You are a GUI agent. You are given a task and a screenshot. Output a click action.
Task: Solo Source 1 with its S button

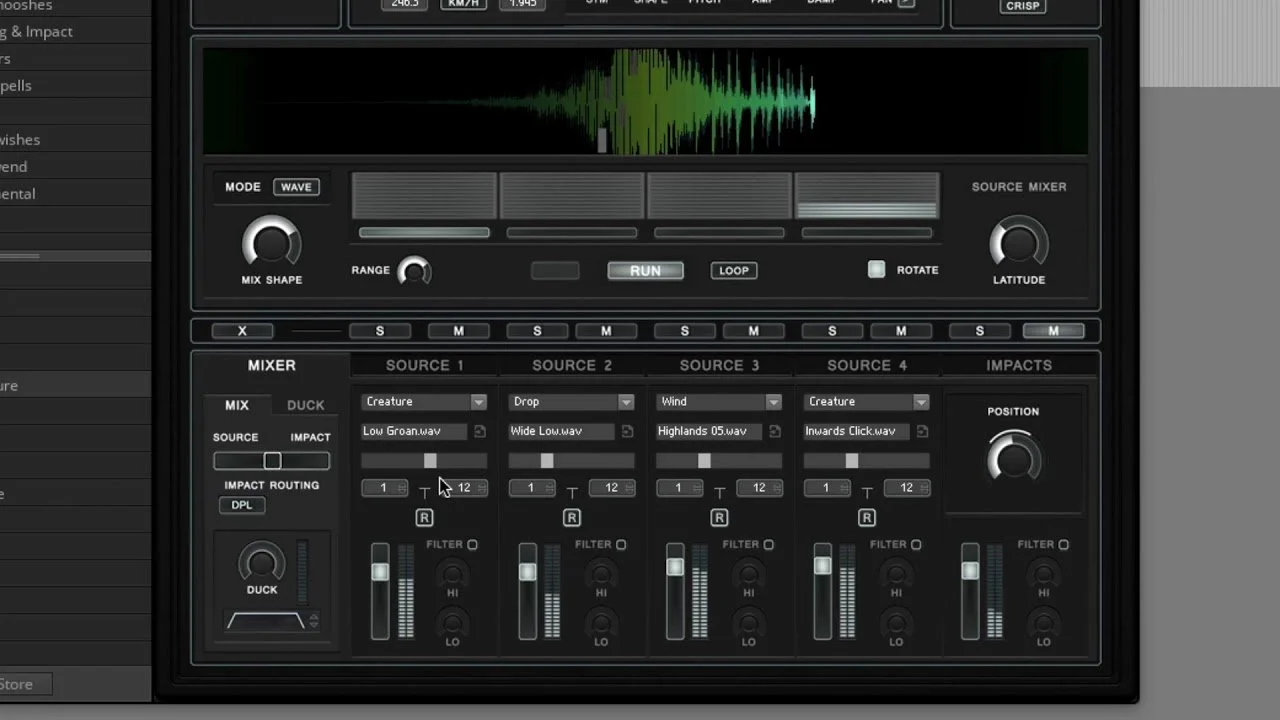[x=379, y=331]
